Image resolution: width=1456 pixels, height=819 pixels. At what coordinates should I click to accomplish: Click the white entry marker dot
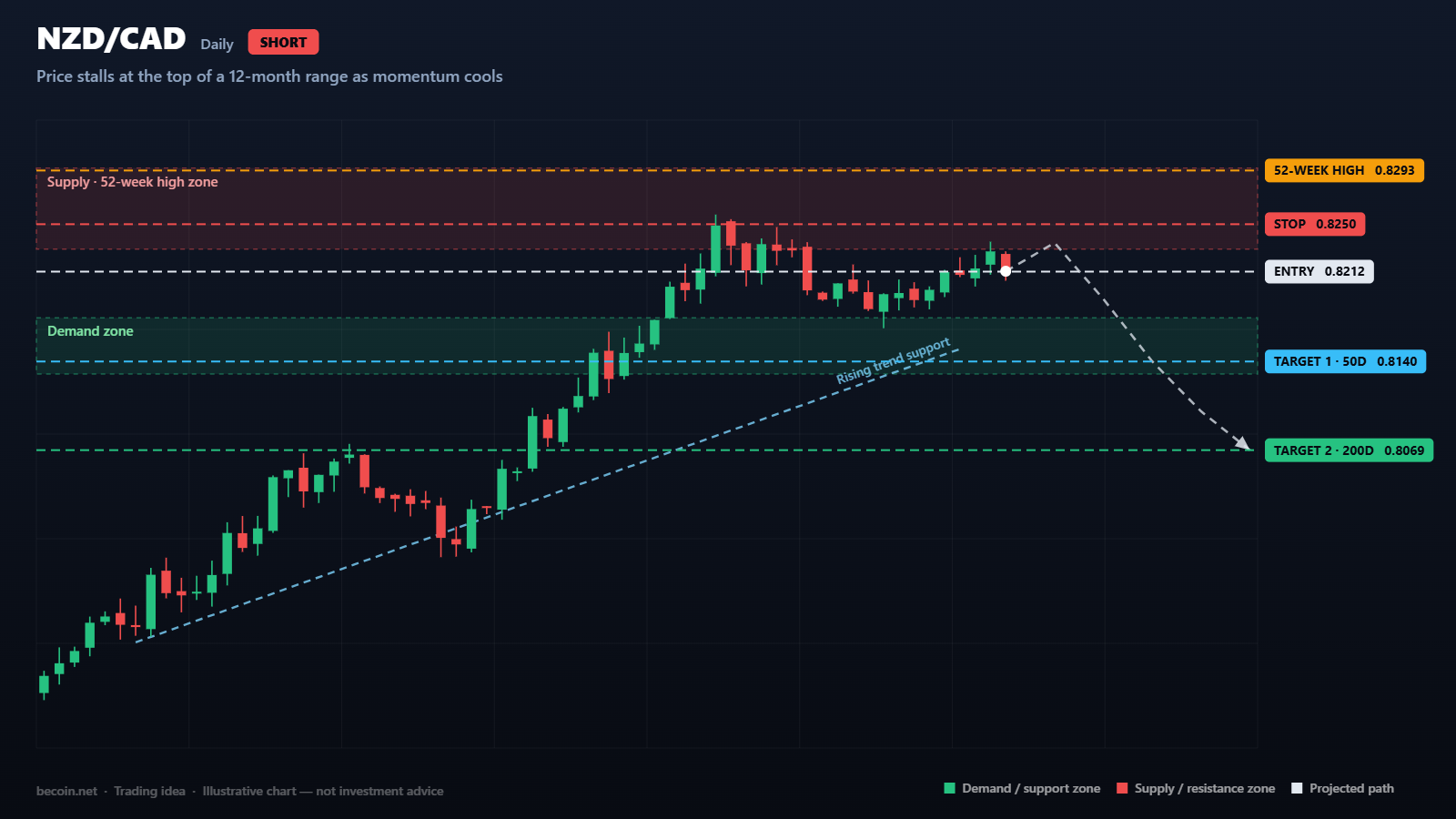(x=1006, y=271)
